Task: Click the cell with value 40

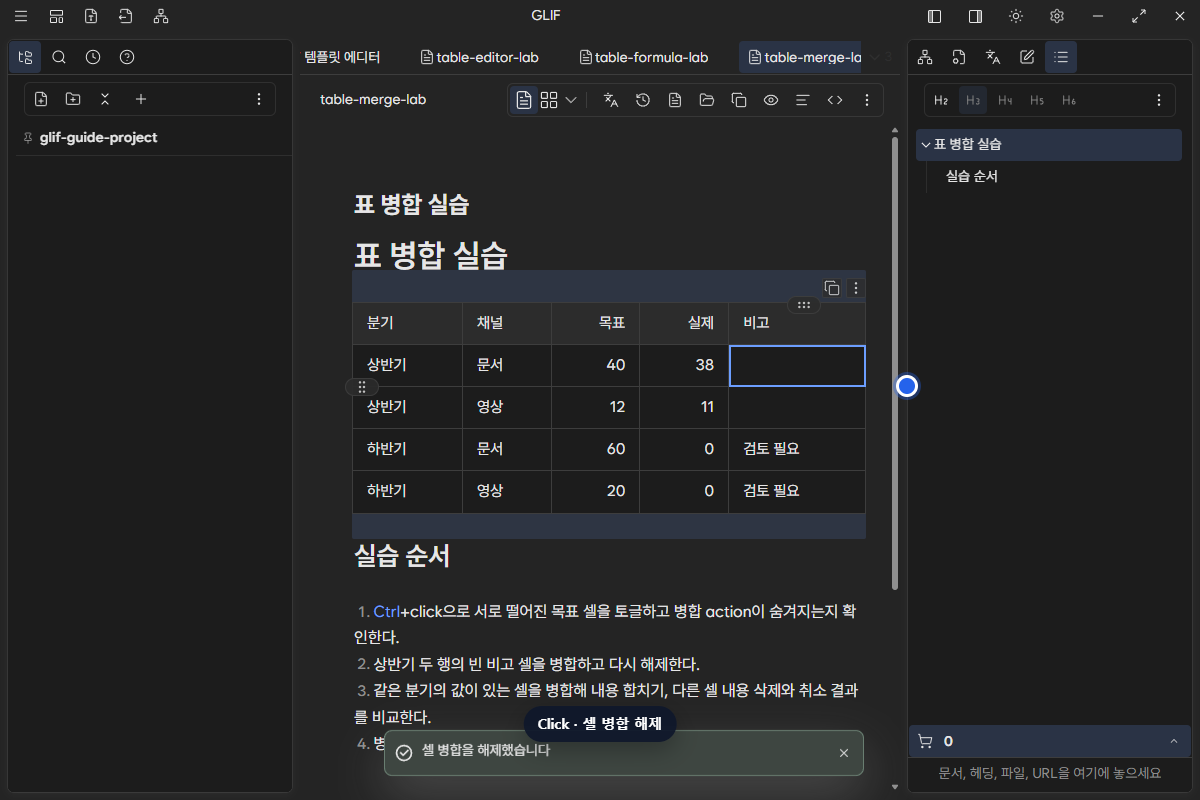Action: tap(596, 365)
